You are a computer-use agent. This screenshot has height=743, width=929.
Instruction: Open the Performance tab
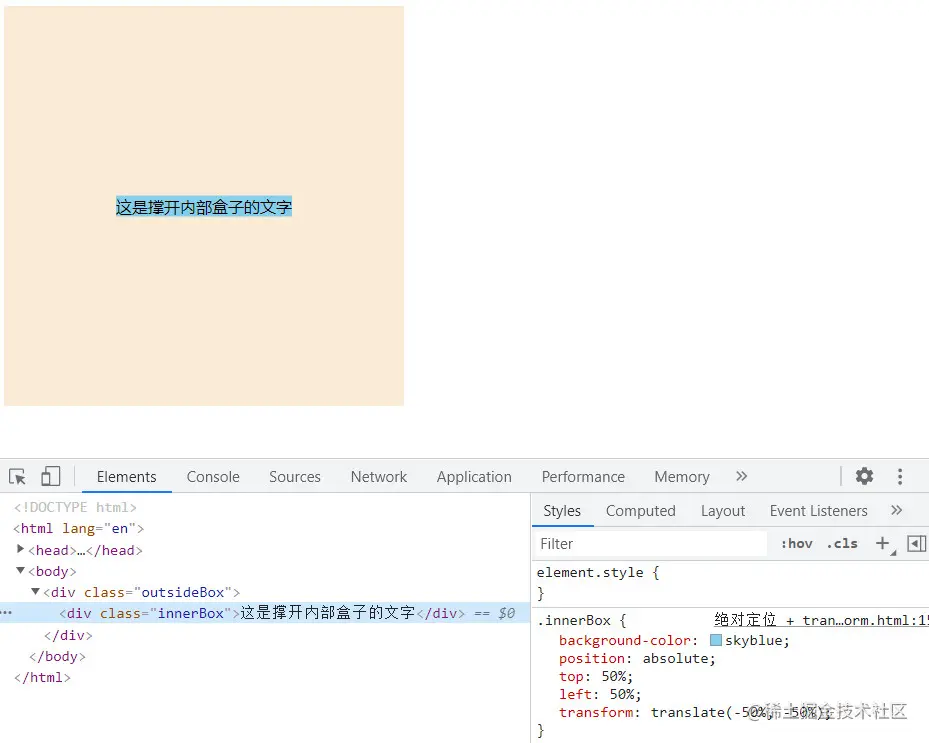tap(583, 477)
